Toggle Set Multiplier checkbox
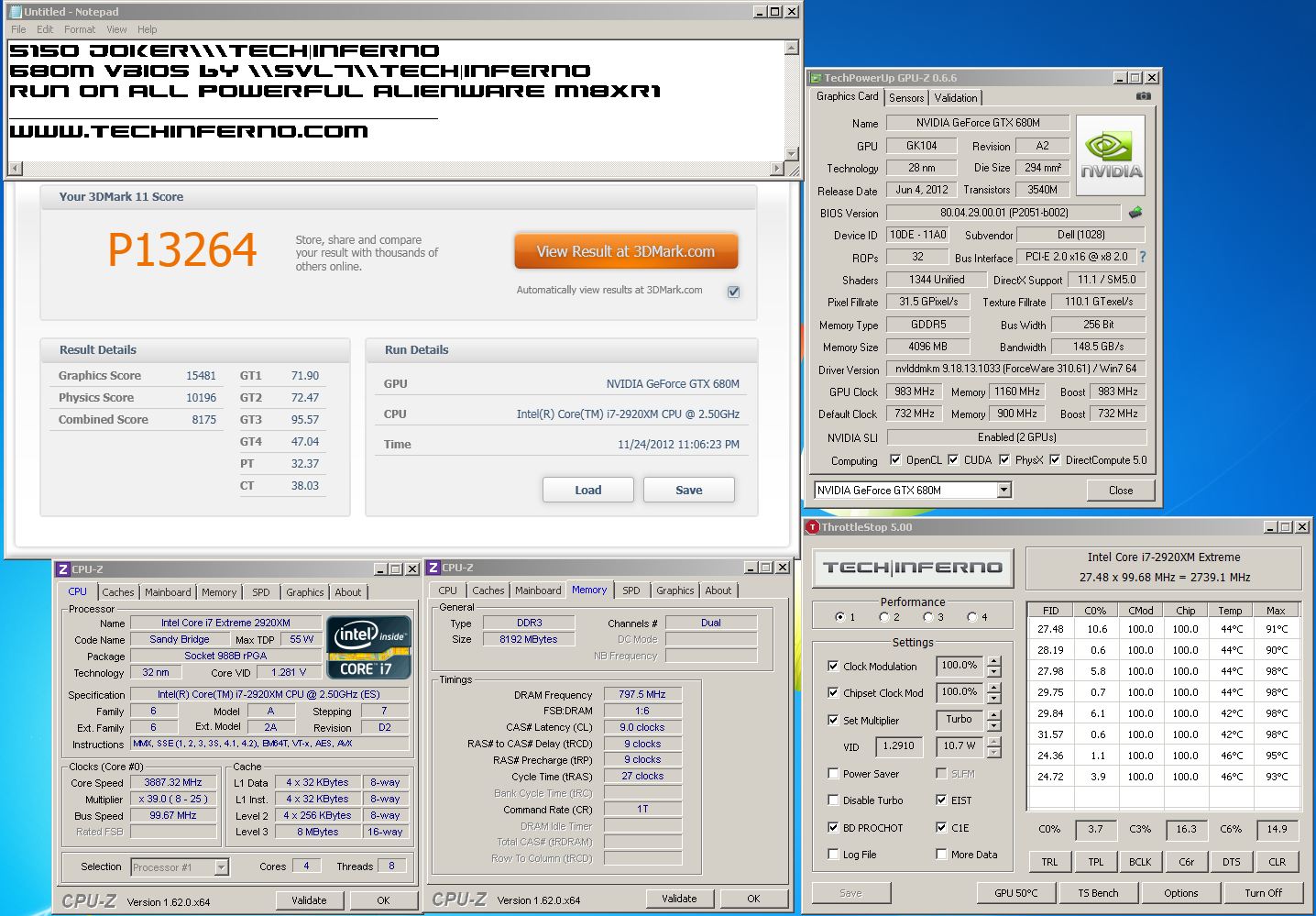 [x=833, y=721]
